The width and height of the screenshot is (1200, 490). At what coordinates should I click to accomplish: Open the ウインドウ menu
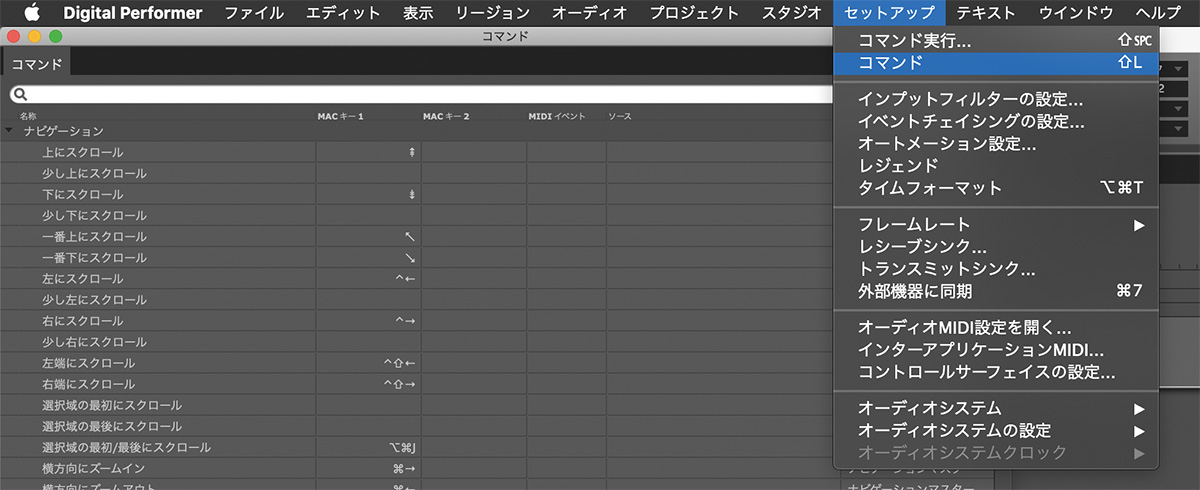pos(1076,13)
